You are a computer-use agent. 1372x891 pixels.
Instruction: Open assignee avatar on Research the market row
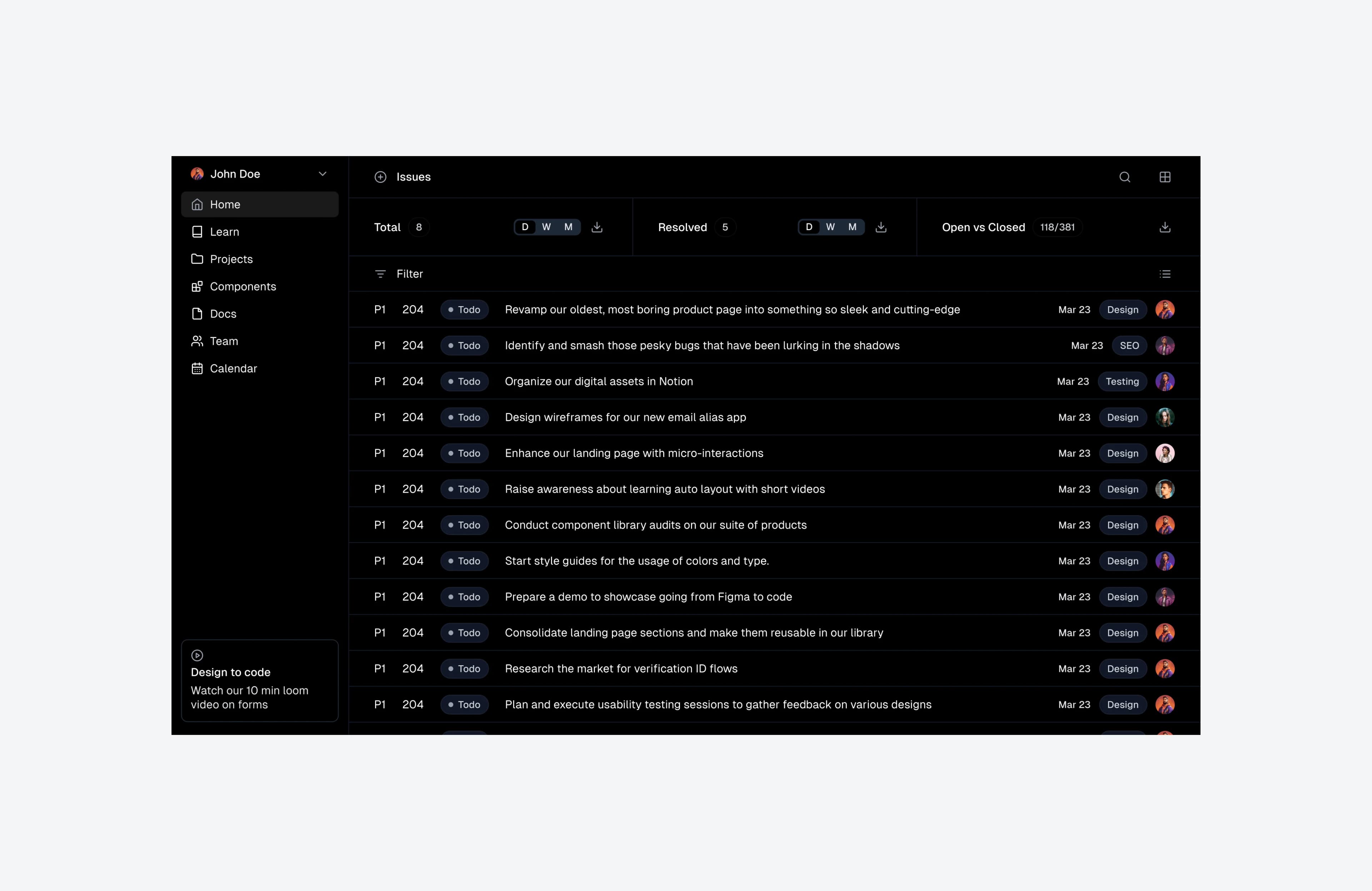[x=1165, y=668]
